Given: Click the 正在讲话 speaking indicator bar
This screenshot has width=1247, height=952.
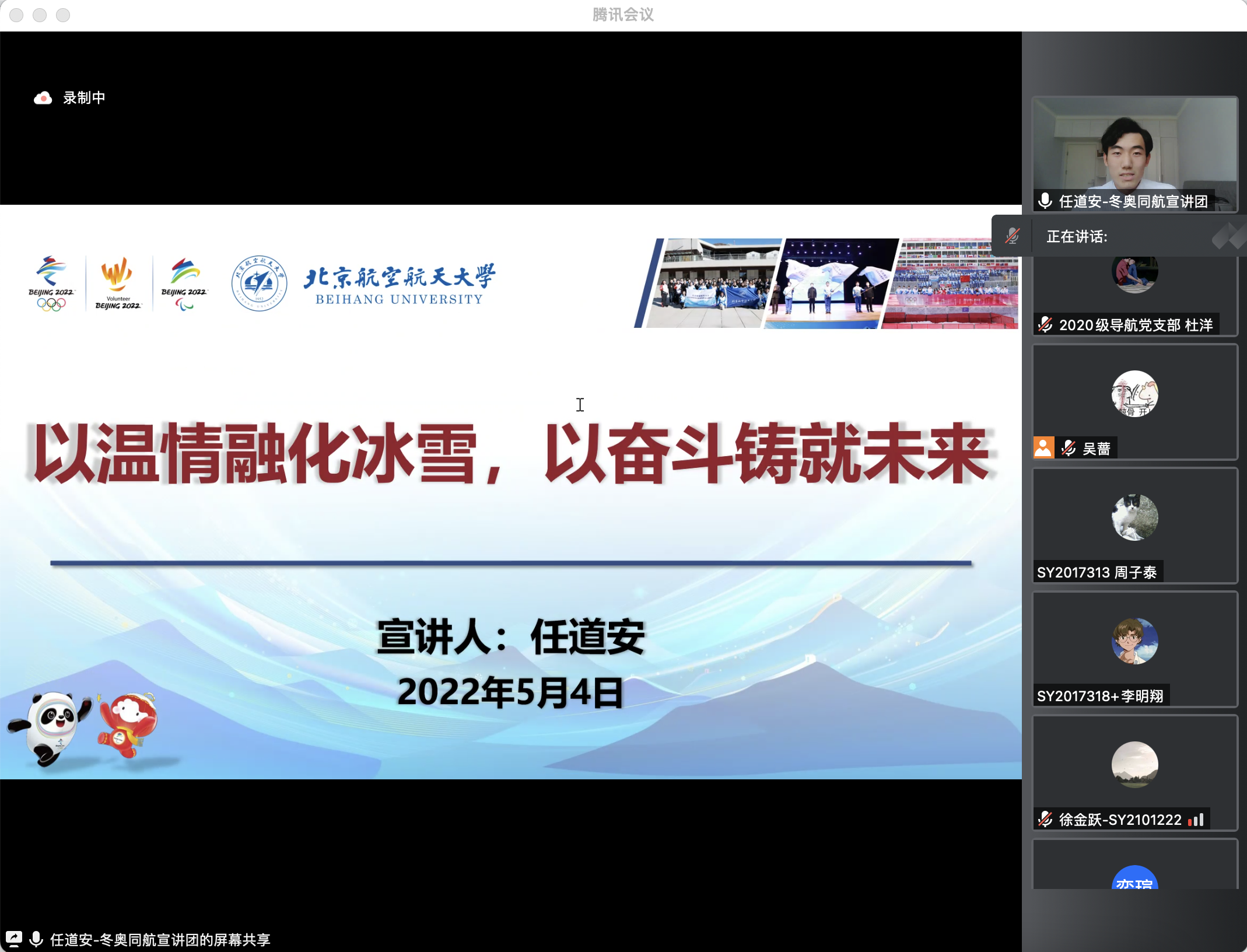Looking at the screenshot, I should 1077,236.
